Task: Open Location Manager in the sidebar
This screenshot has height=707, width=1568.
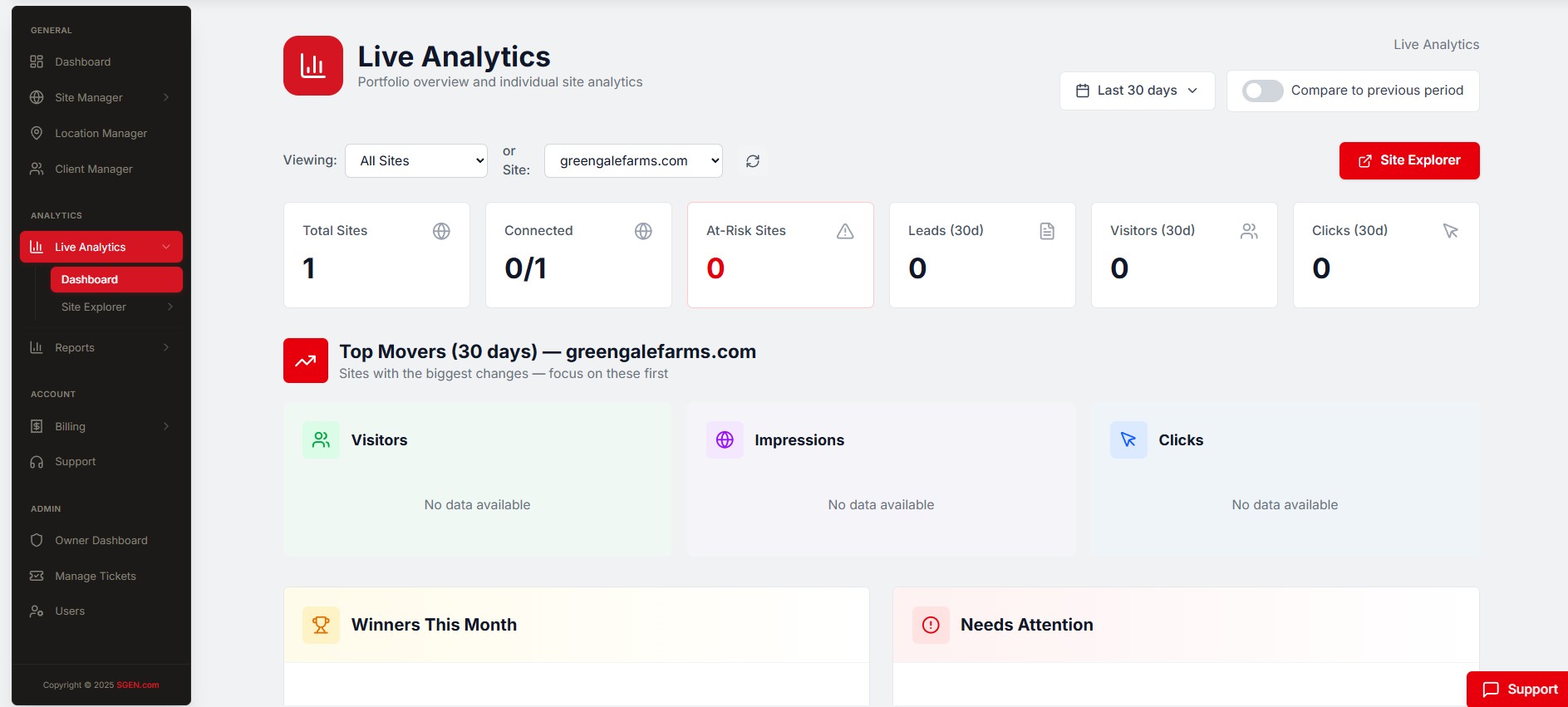Action: (x=101, y=133)
